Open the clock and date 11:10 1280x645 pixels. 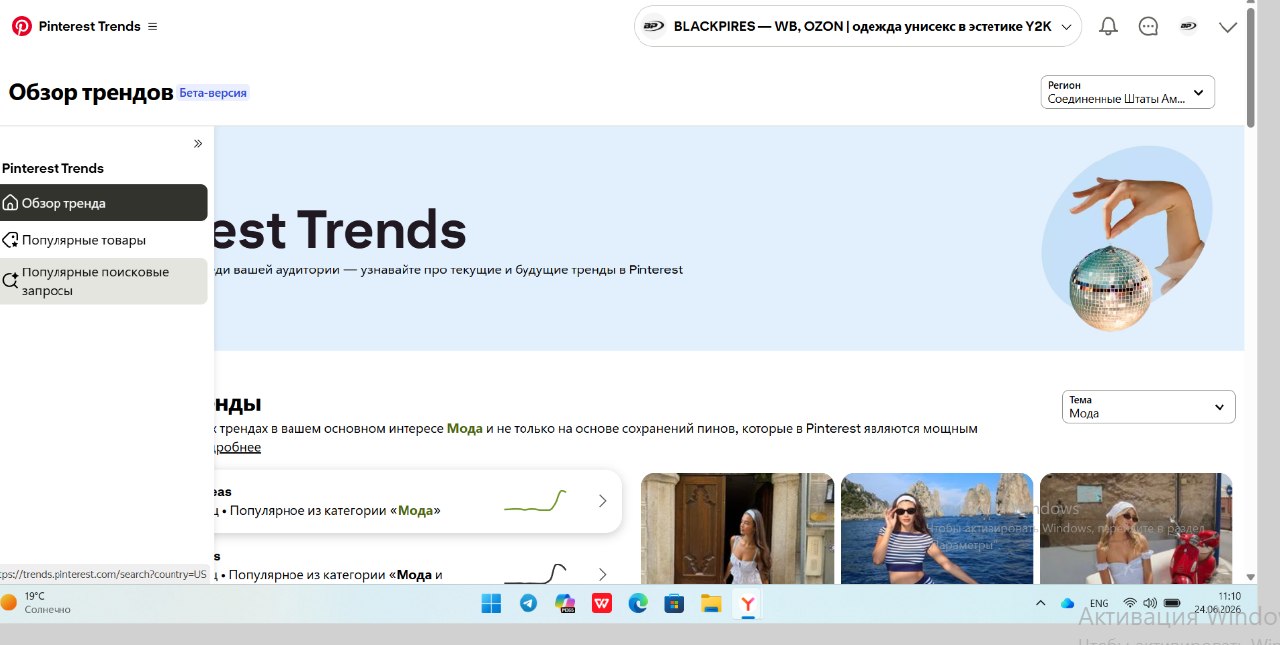click(1216, 603)
